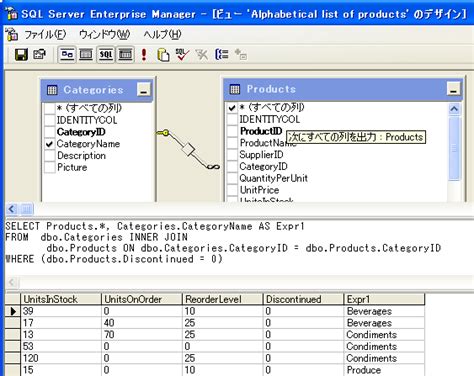Select the Discontinued column header
This screenshot has width=474, height=376.
click(303, 299)
